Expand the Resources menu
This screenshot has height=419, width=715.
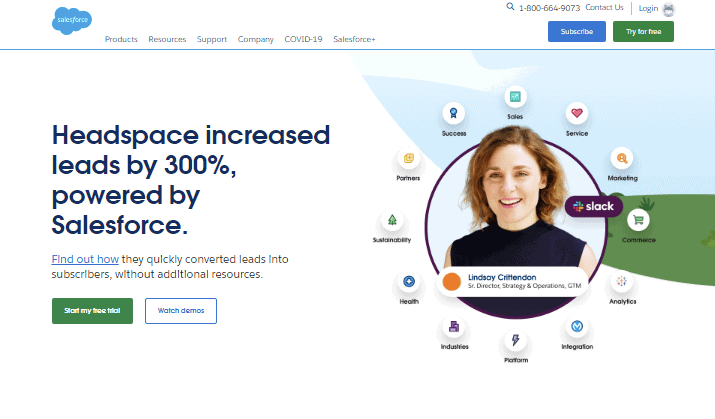click(167, 39)
